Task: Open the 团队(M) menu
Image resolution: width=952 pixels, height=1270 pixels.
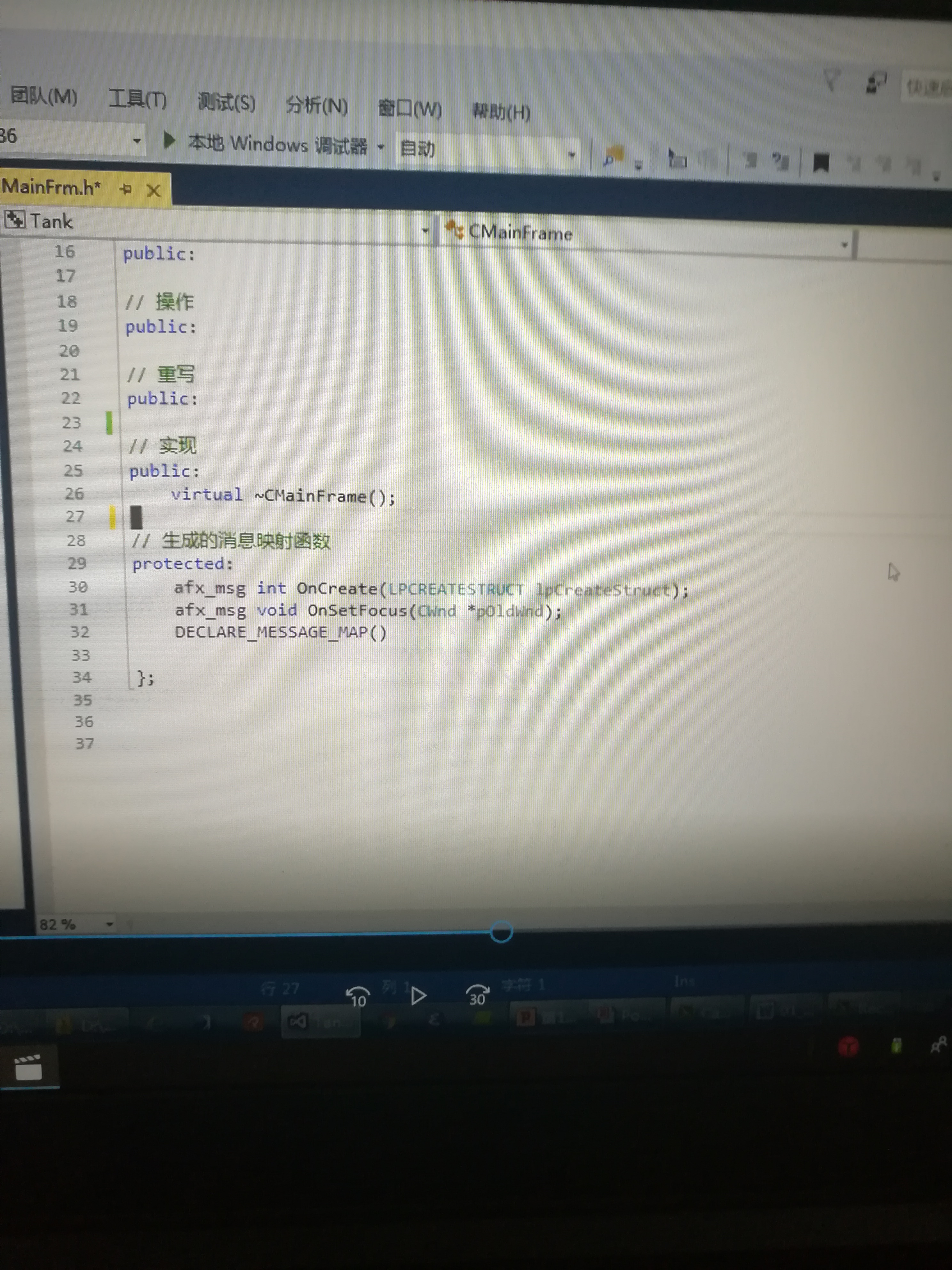Action: point(44,96)
